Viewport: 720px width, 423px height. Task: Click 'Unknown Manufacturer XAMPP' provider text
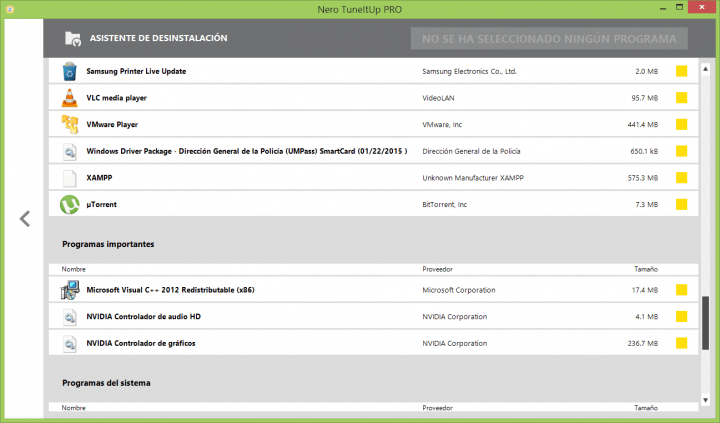click(473, 178)
